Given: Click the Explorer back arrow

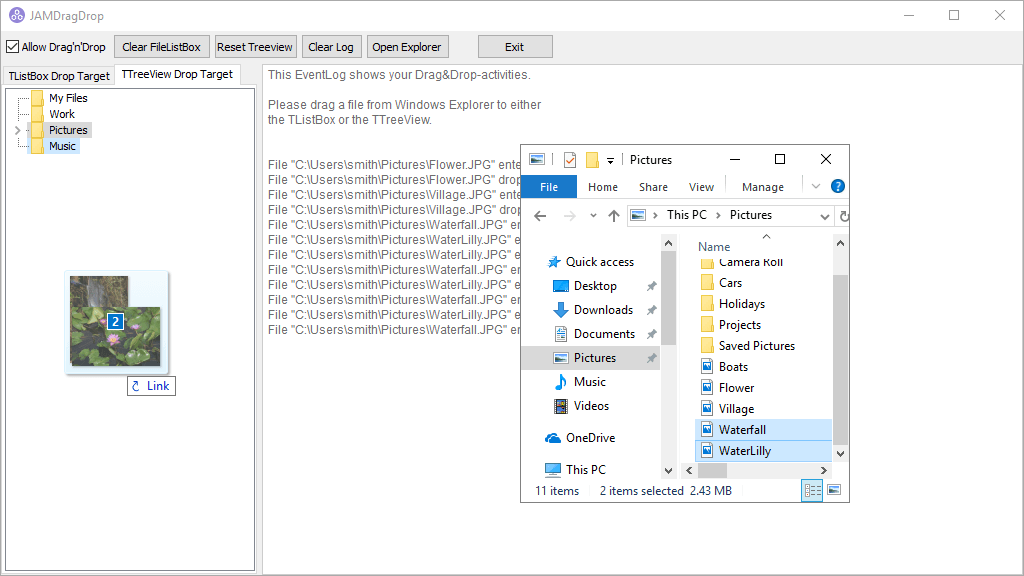Looking at the screenshot, I should tap(540, 215).
